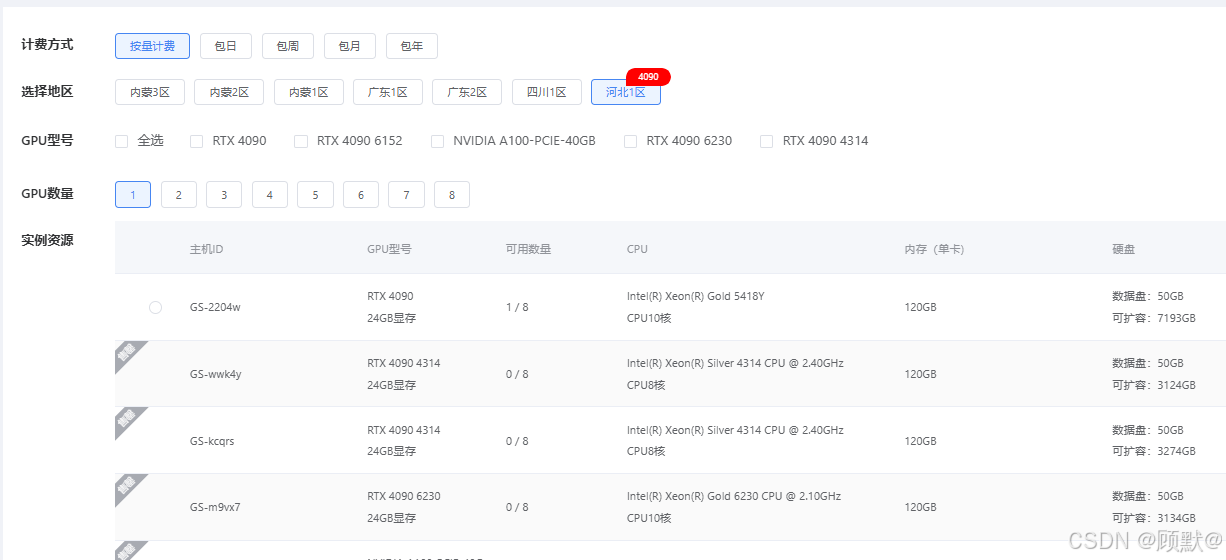Set the GPU count to 4
The width and height of the screenshot is (1226, 560).
(269, 195)
